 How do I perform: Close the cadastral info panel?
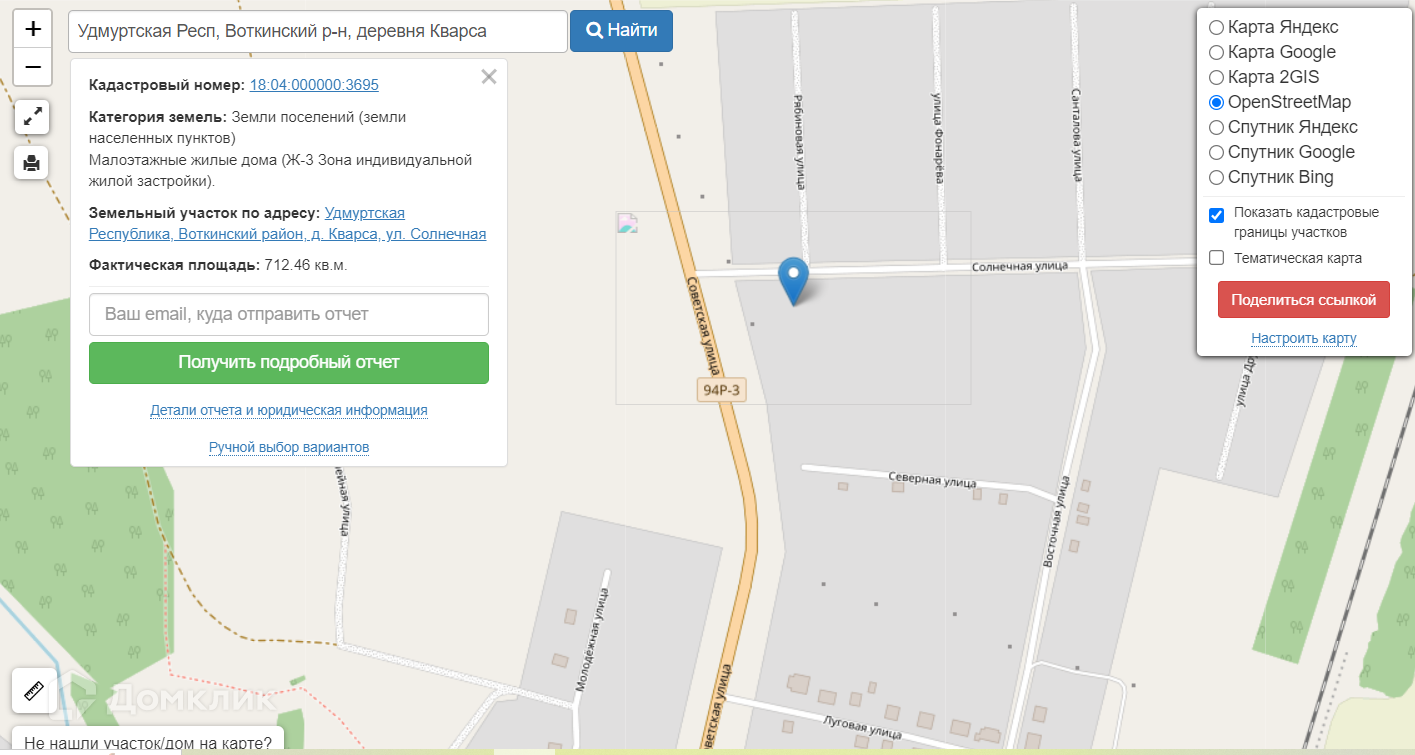(489, 76)
